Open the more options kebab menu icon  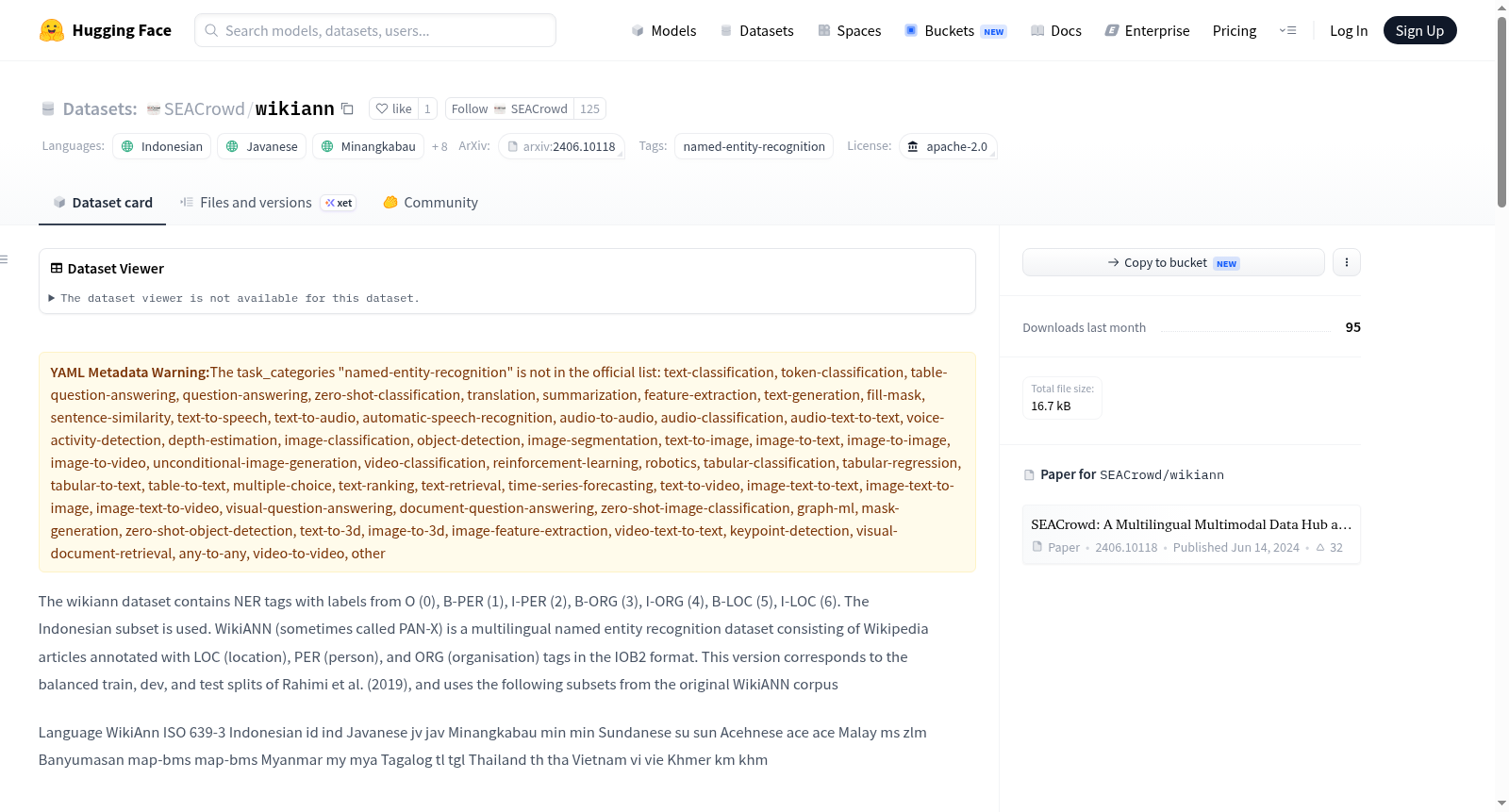tap(1346, 262)
